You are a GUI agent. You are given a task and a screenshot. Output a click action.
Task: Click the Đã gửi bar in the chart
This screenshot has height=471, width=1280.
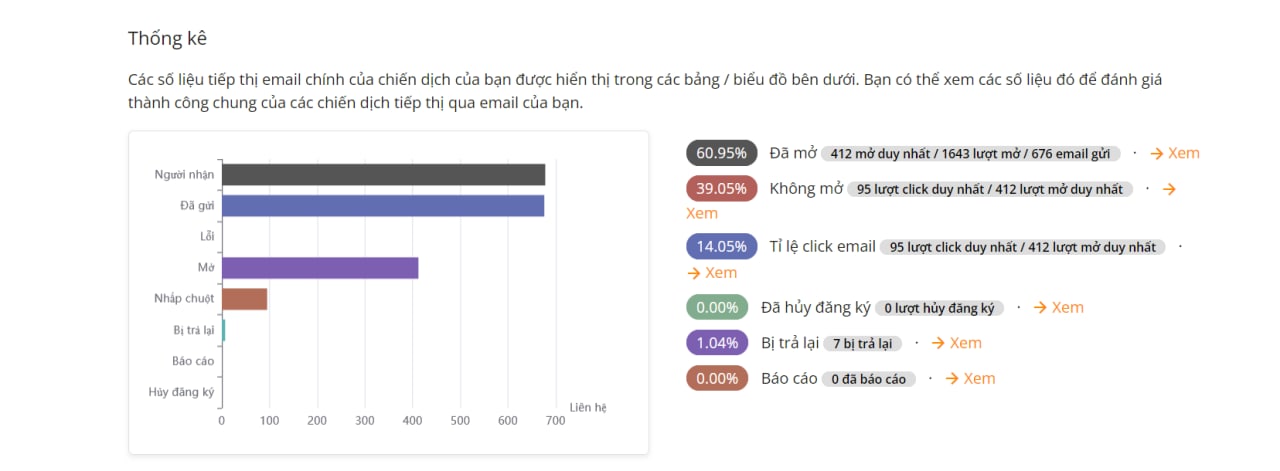tap(383, 206)
